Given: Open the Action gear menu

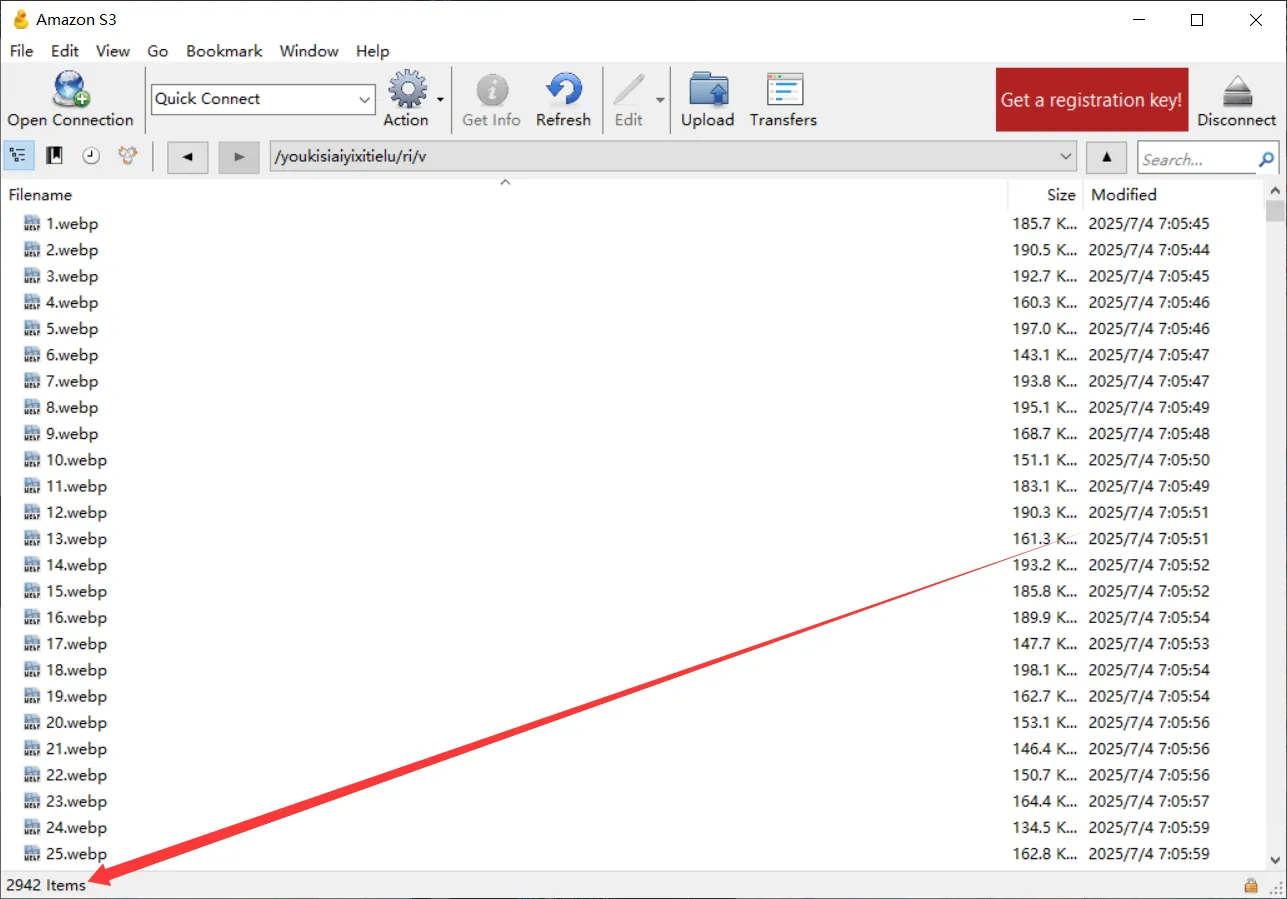Looking at the screenshot, I should click(407, 90).
